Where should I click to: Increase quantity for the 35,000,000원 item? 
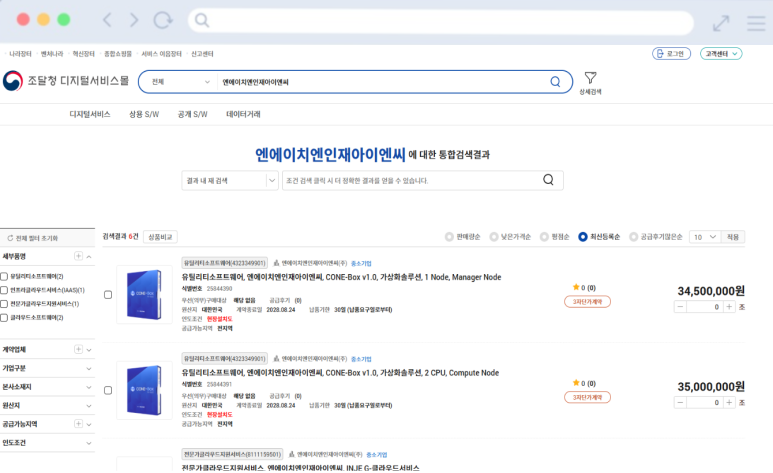tap(729, 402)
